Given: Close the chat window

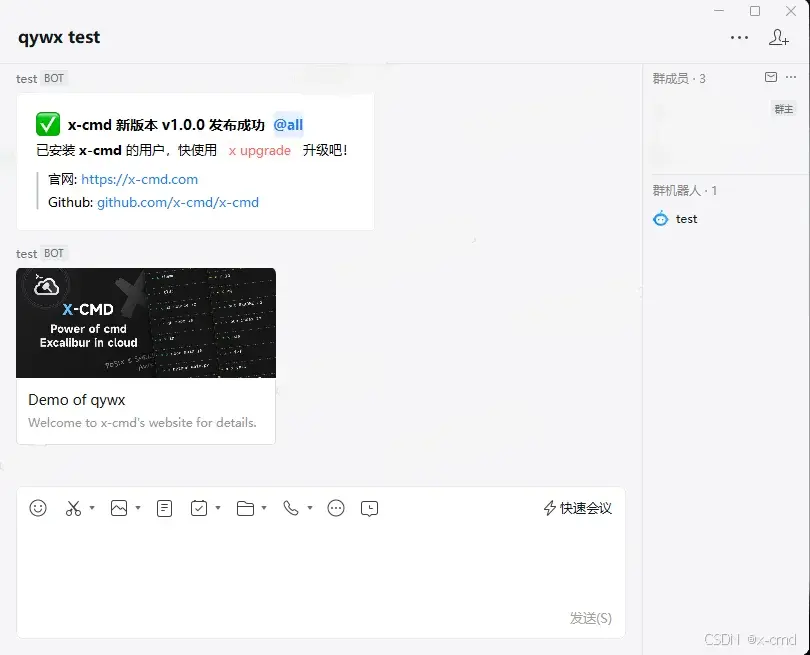Looking at the screenshot, I should click(790, 11).
